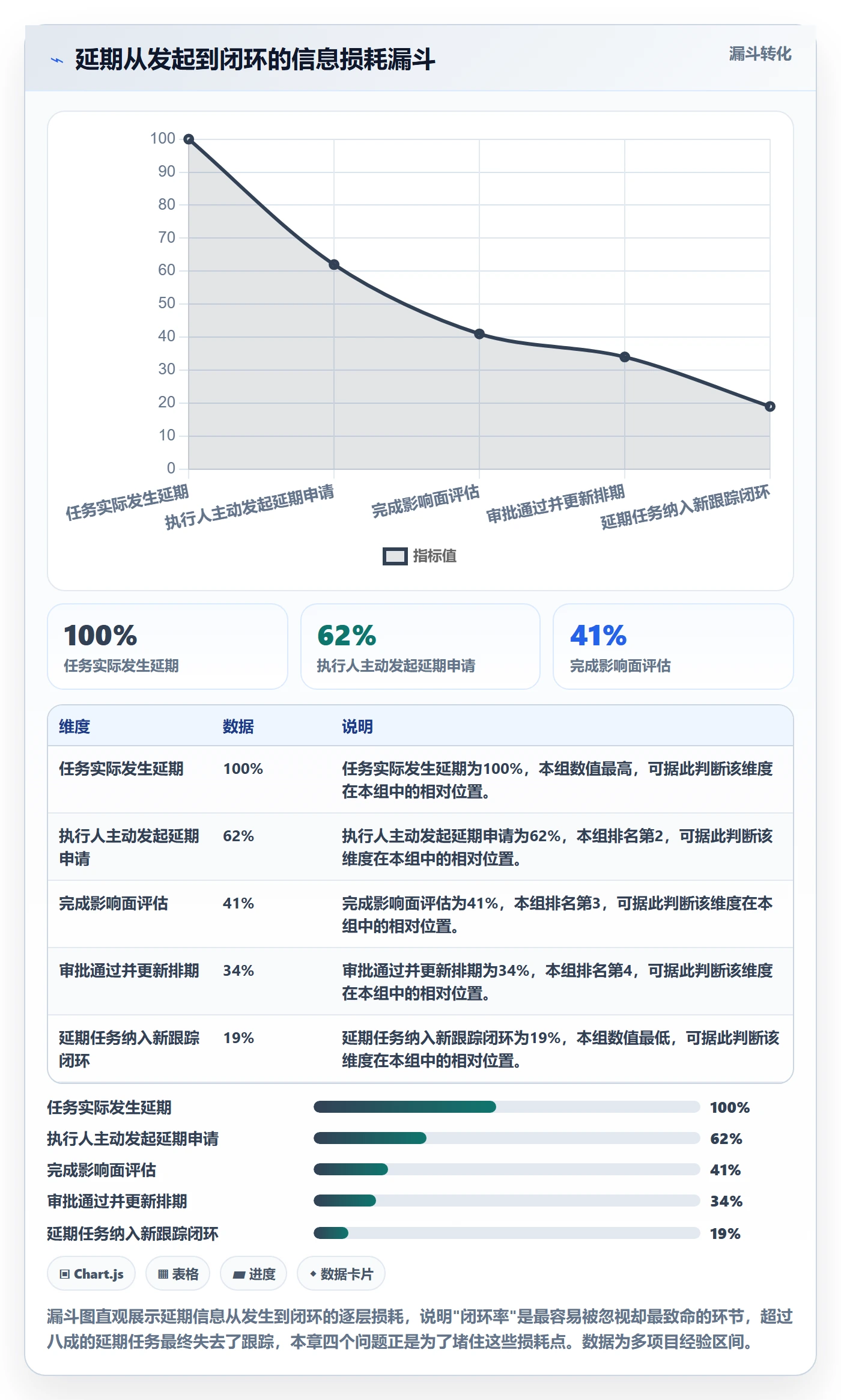Image resolution: width=841 pixels, height=1400 pixels.
Task: Click the 说明 column header
Action: (357, 726)
